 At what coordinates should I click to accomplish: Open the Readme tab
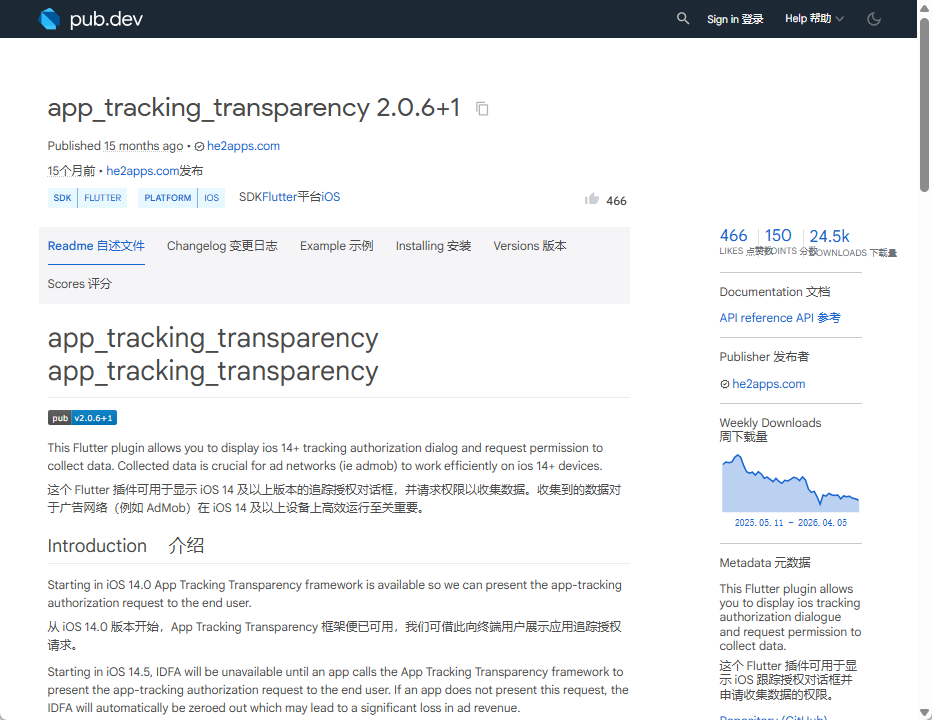pos(96,246)
